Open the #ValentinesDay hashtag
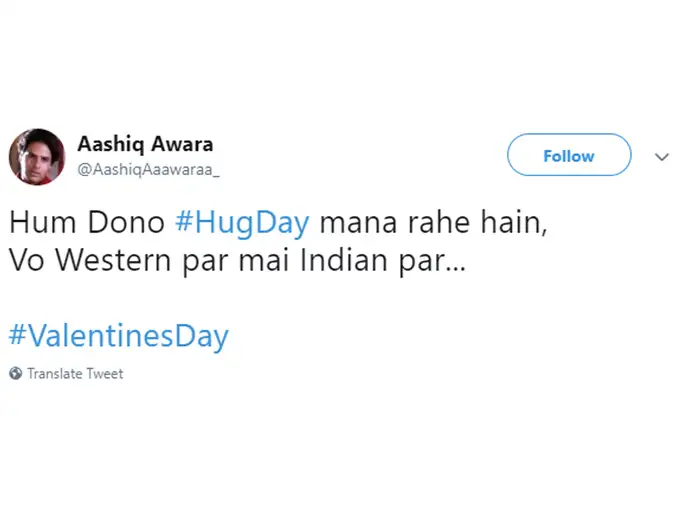 click(x=118, y=334)
